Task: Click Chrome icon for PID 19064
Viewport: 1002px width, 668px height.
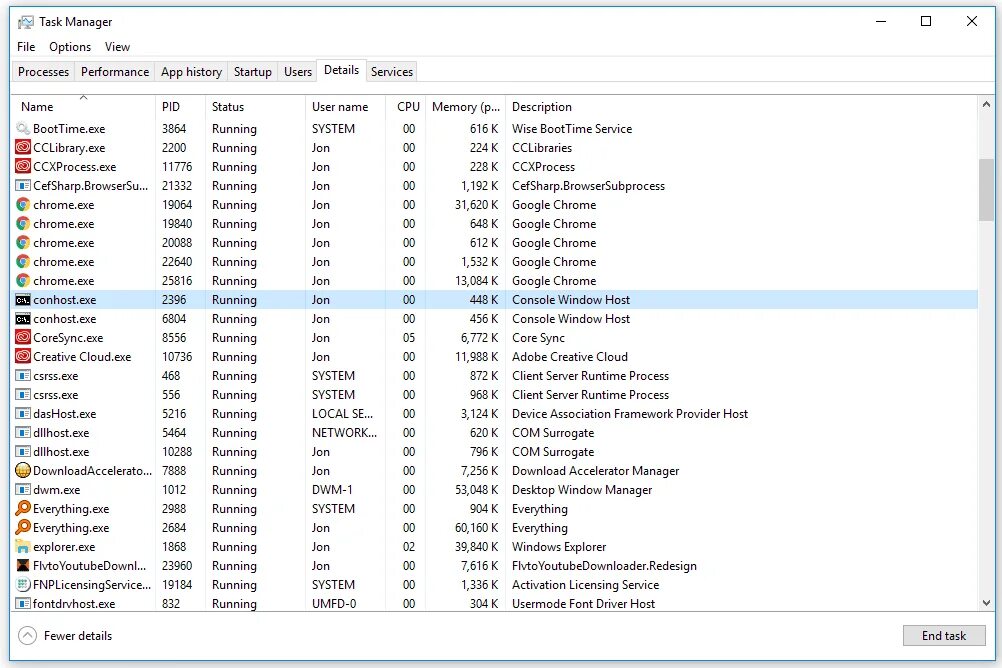Action: (23, 205)
